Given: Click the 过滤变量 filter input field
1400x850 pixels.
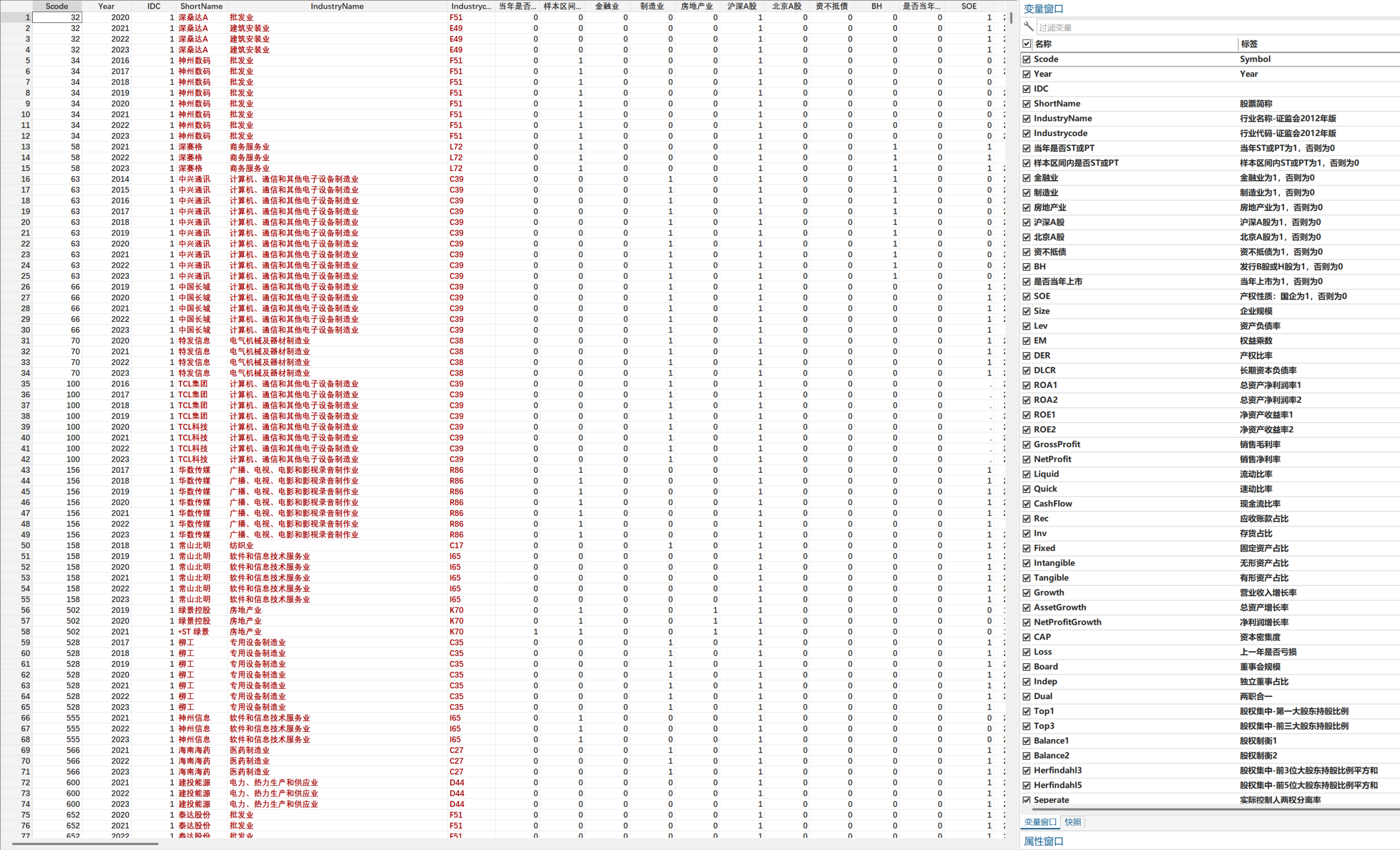Looking at the screenshot, I should [1193, 27].
